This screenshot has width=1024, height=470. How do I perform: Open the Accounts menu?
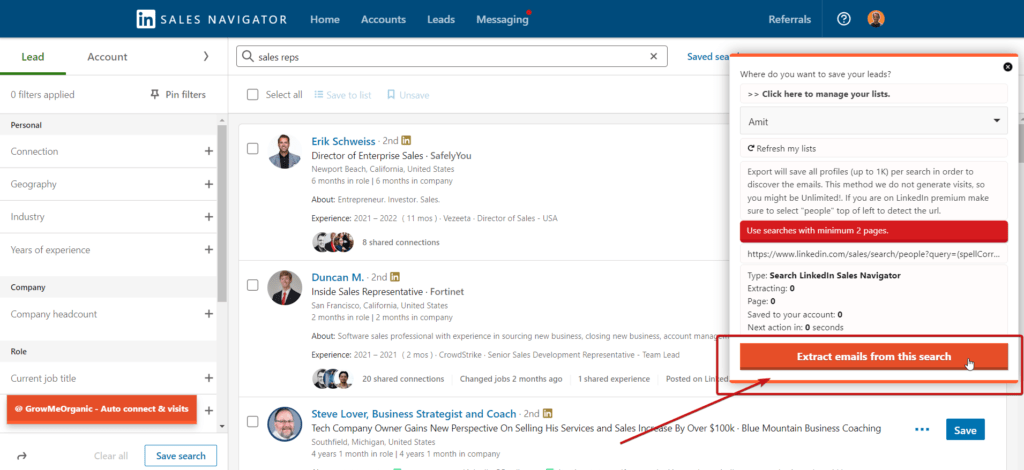(383, 20)
